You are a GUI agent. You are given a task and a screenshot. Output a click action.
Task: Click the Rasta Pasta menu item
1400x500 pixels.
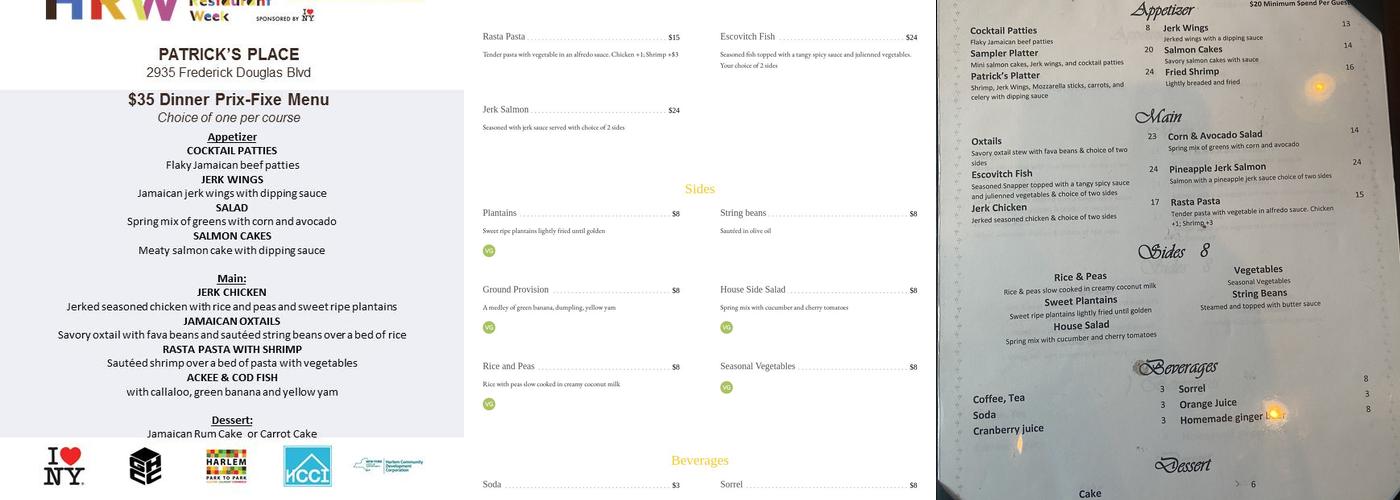(504, 37)
